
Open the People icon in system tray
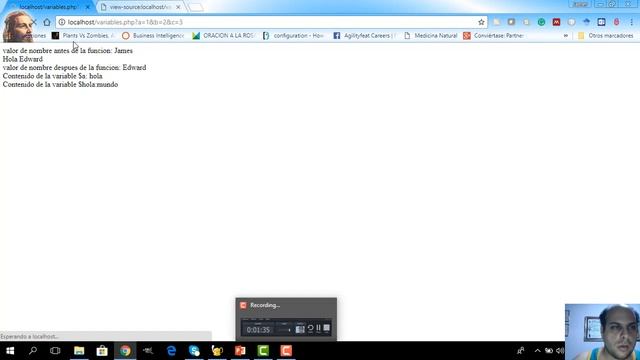(x=521, y=351)
